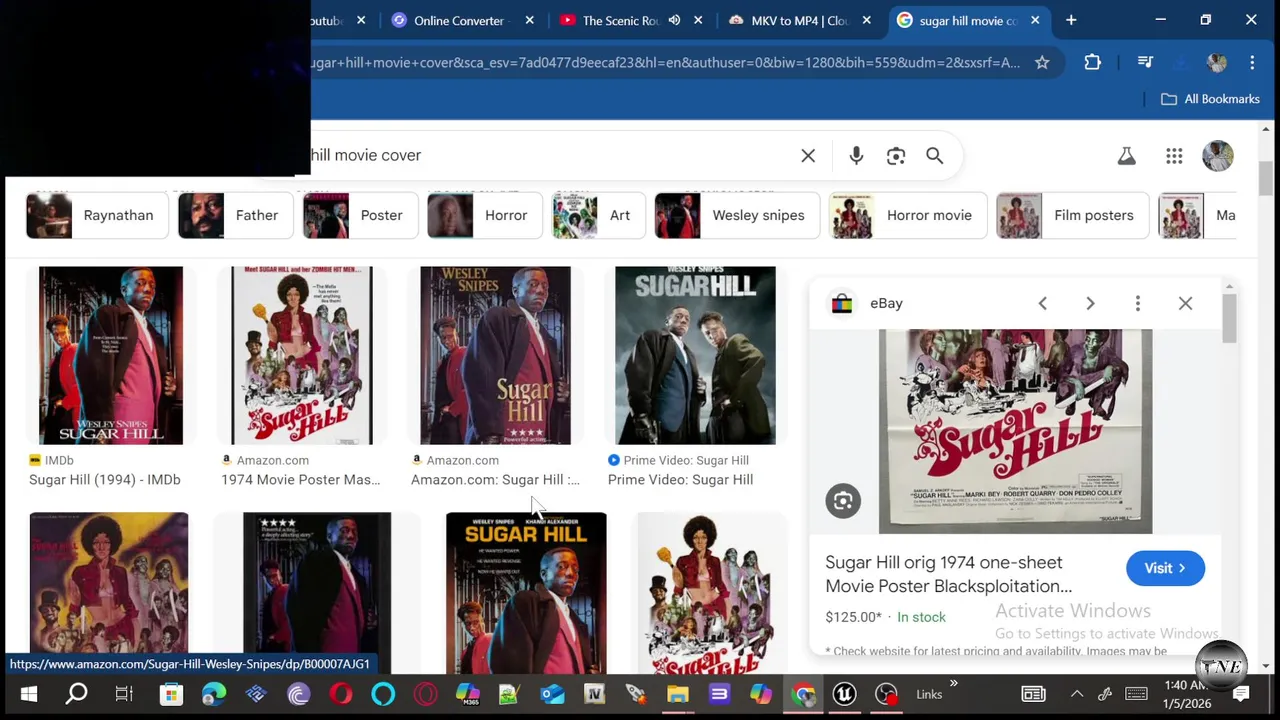Open the Prime Video Sugar Hill thumbnail
Viewport: 1280px width, 720px height.
click(695, 355)
